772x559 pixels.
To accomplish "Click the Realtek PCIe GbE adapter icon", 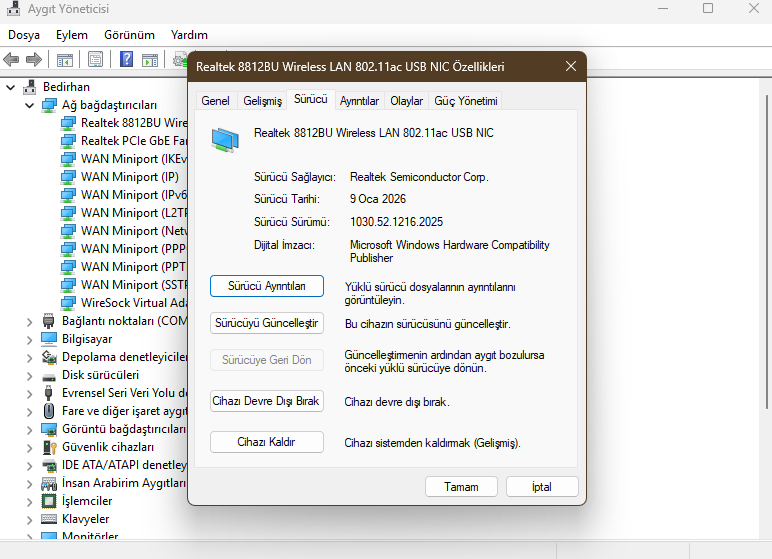I will pyautogui.click(x=68, y=141).
